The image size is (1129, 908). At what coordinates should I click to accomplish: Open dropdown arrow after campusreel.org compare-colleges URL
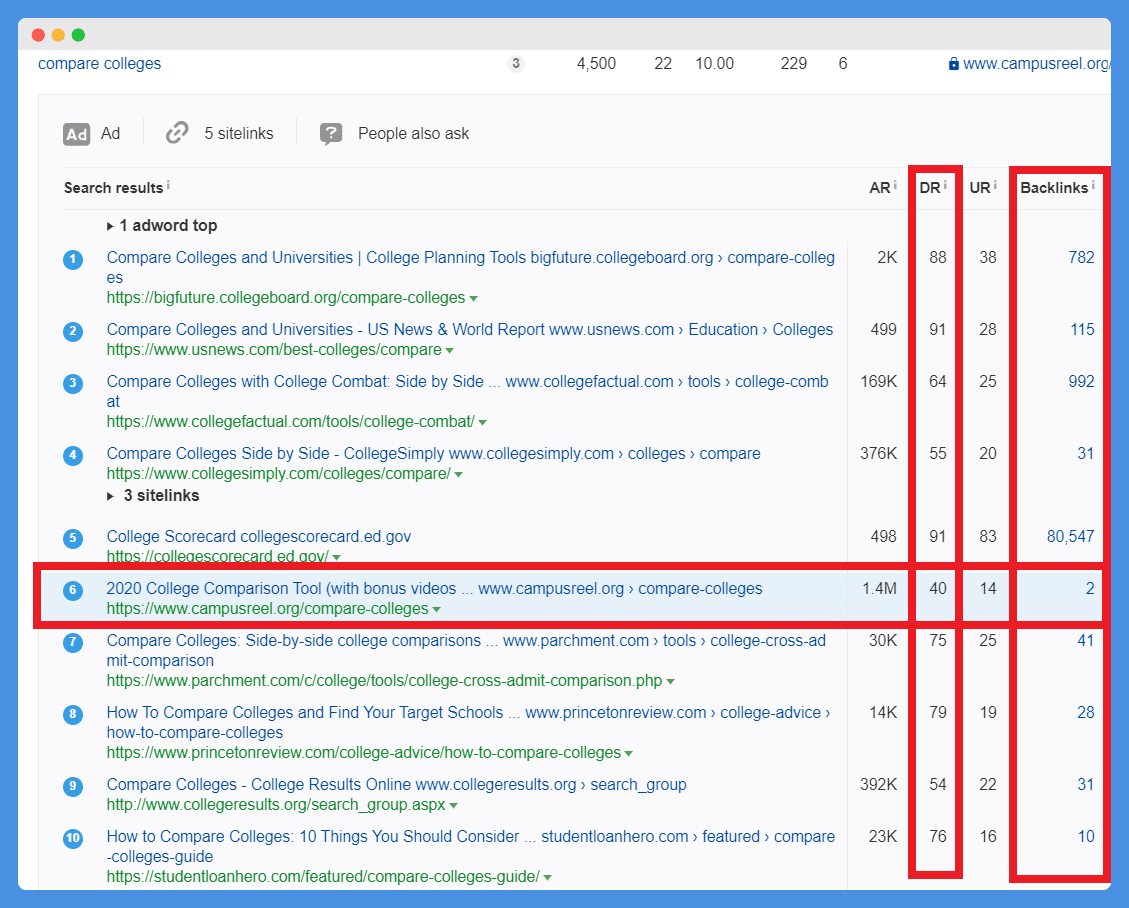tap(436, 610)
